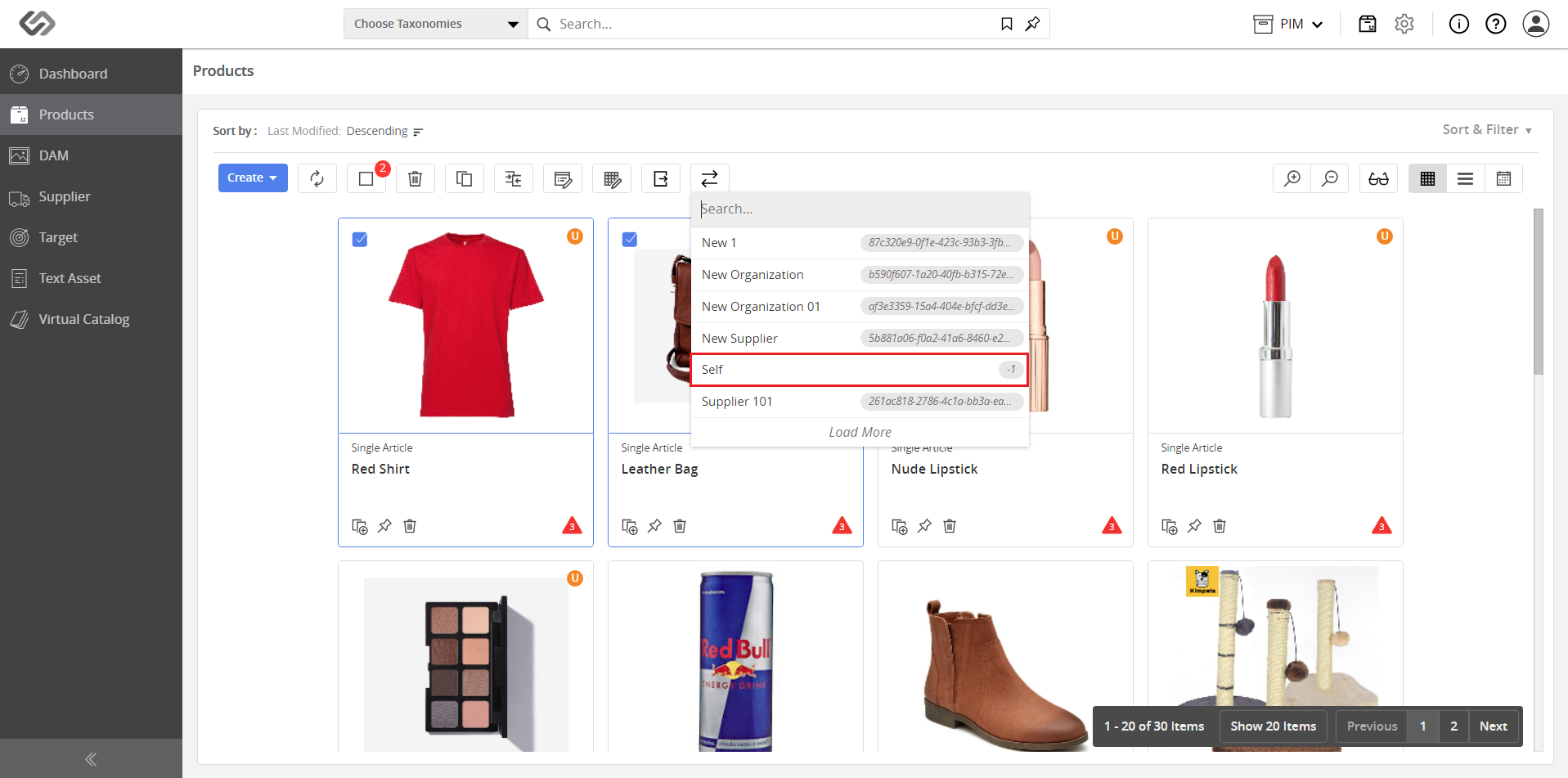Select Self from the organization list
Viewport: 1568px width, 778px height.
point(860,370)
